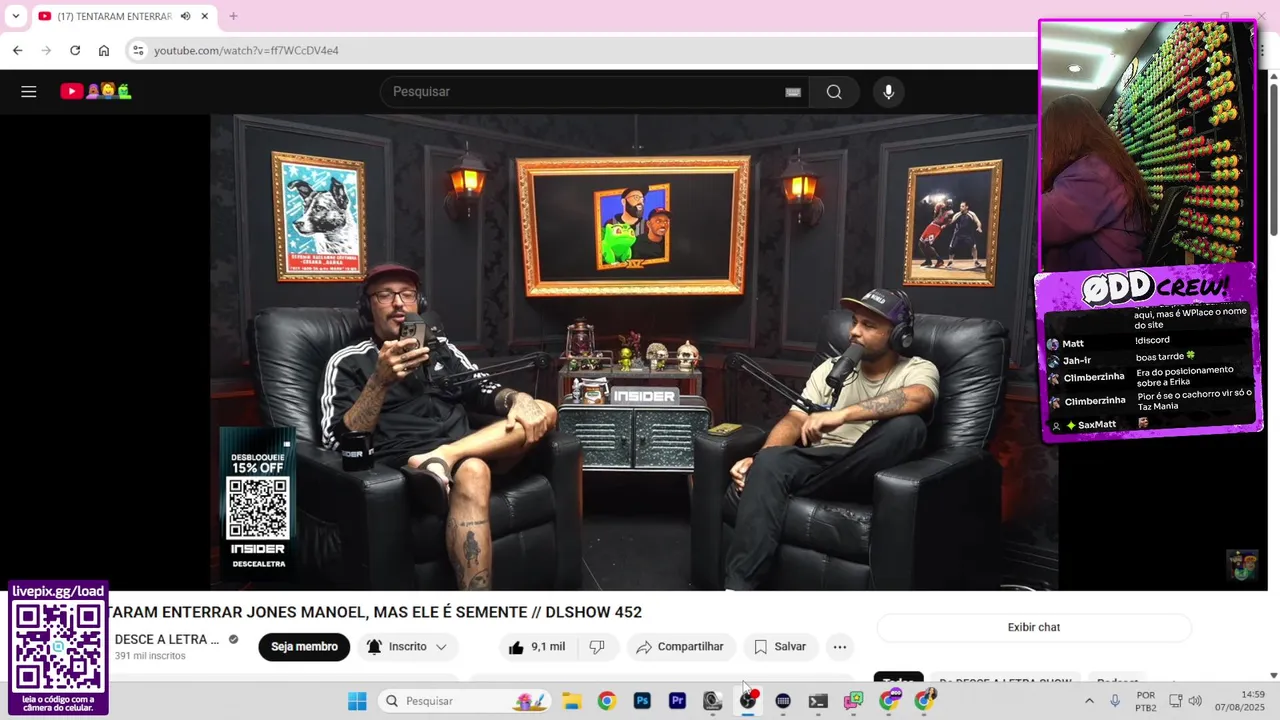Open the chat-star app in taskbar
The width and height of the screenshot is (1280, 720).
pos(853,701)
